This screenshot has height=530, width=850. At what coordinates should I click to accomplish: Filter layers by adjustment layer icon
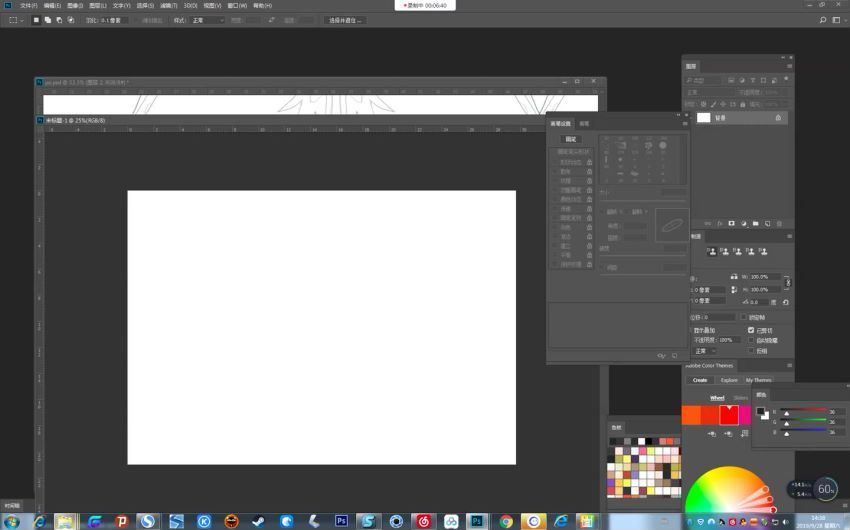[x=742, y=80]
